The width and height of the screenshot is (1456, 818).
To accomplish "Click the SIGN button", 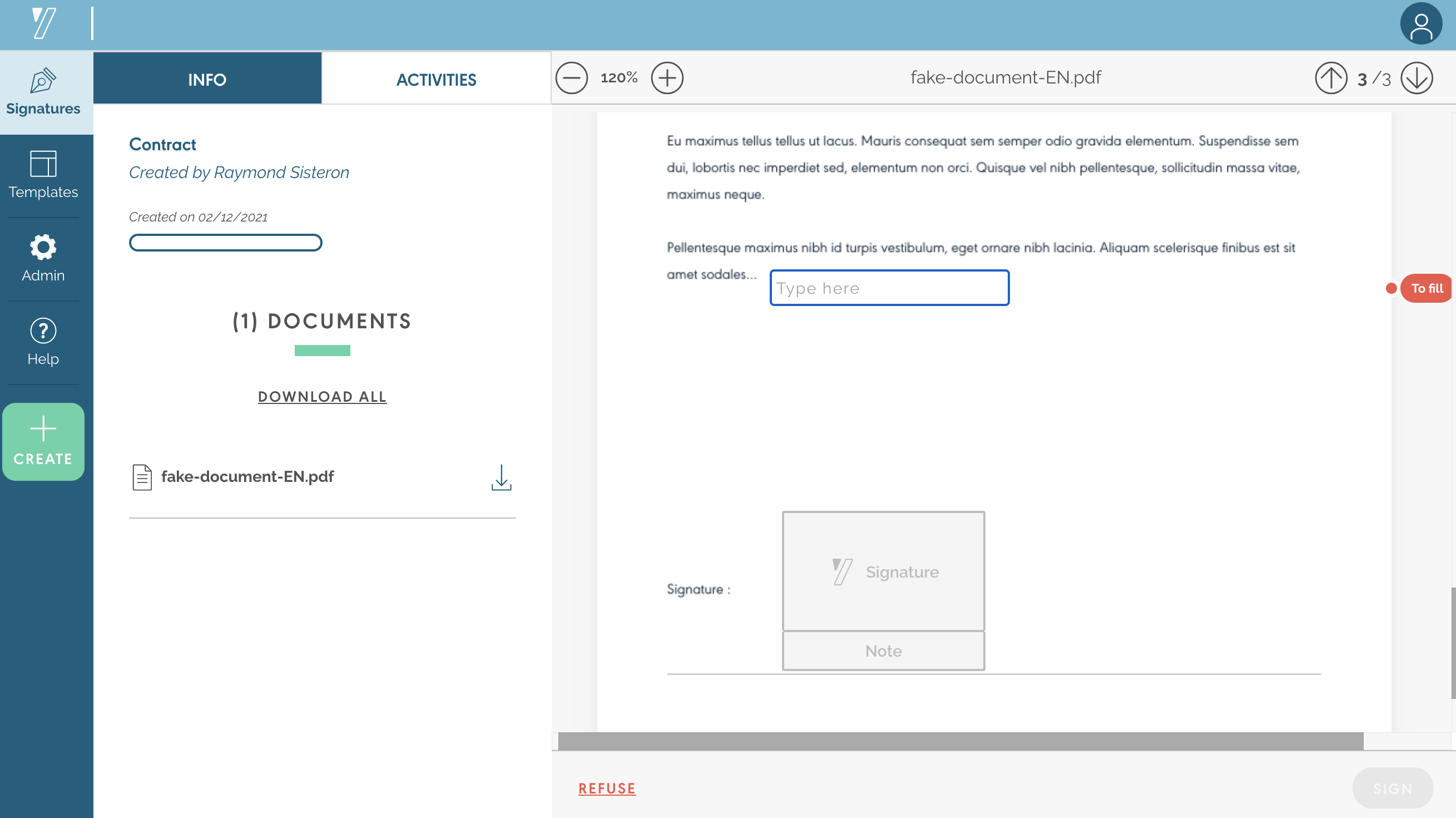I will (1394, 789).
